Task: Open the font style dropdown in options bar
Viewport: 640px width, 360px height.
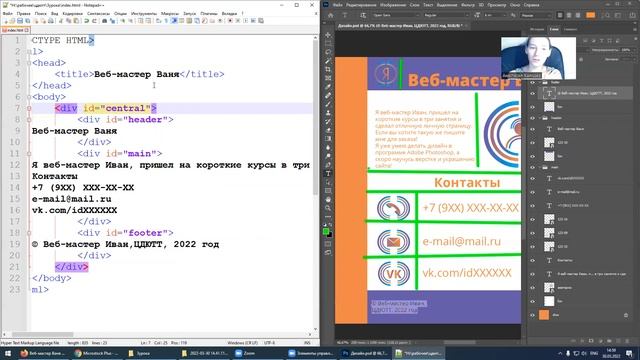Action: [446, 15]
